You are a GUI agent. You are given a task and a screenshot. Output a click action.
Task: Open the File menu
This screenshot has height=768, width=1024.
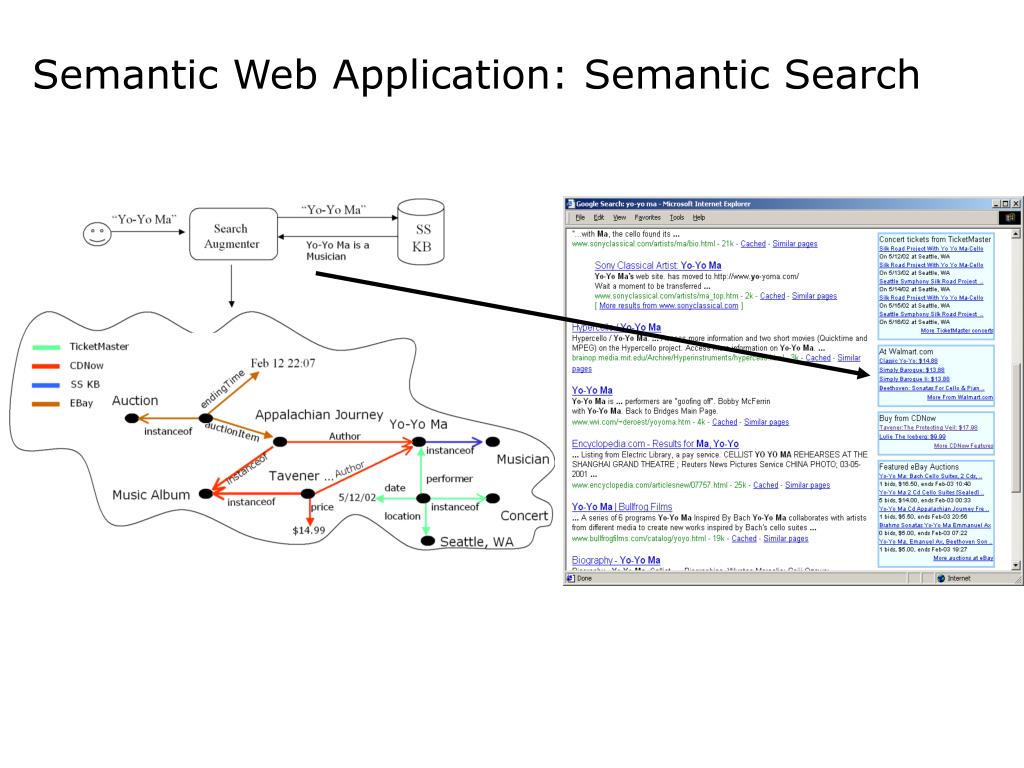(580, 217)
